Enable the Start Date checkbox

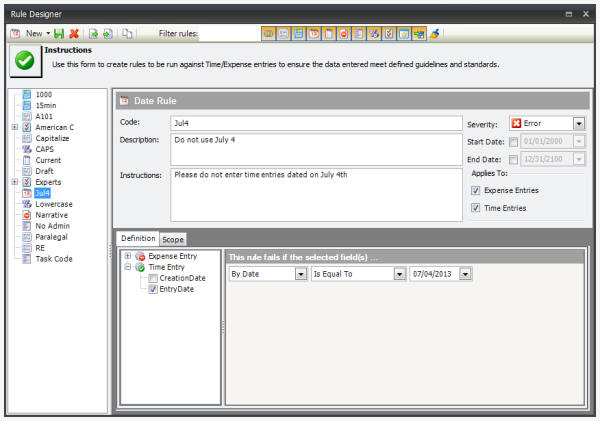click(x=513, y=141)
